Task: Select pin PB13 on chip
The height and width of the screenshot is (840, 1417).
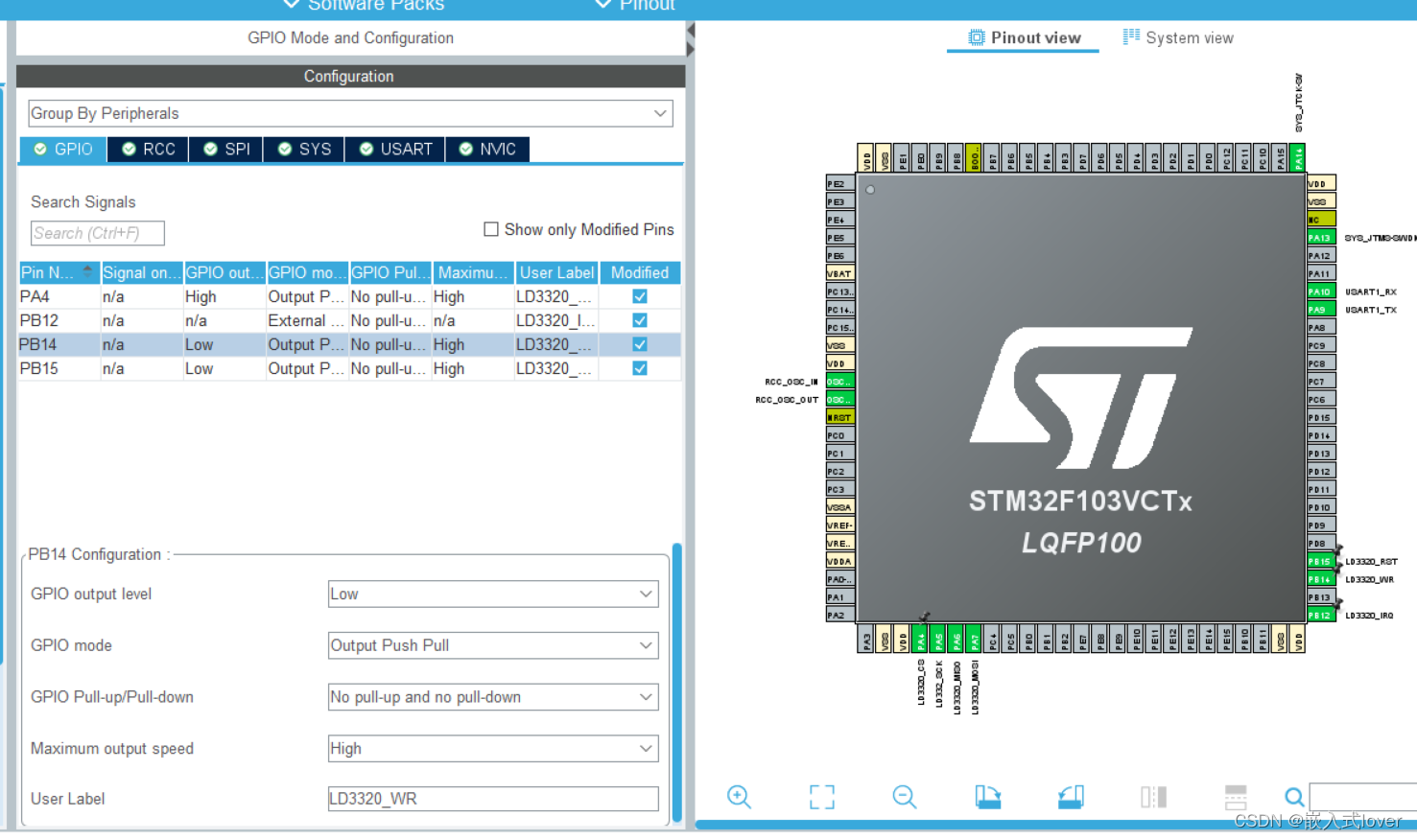Action: tap(1321, 597)
